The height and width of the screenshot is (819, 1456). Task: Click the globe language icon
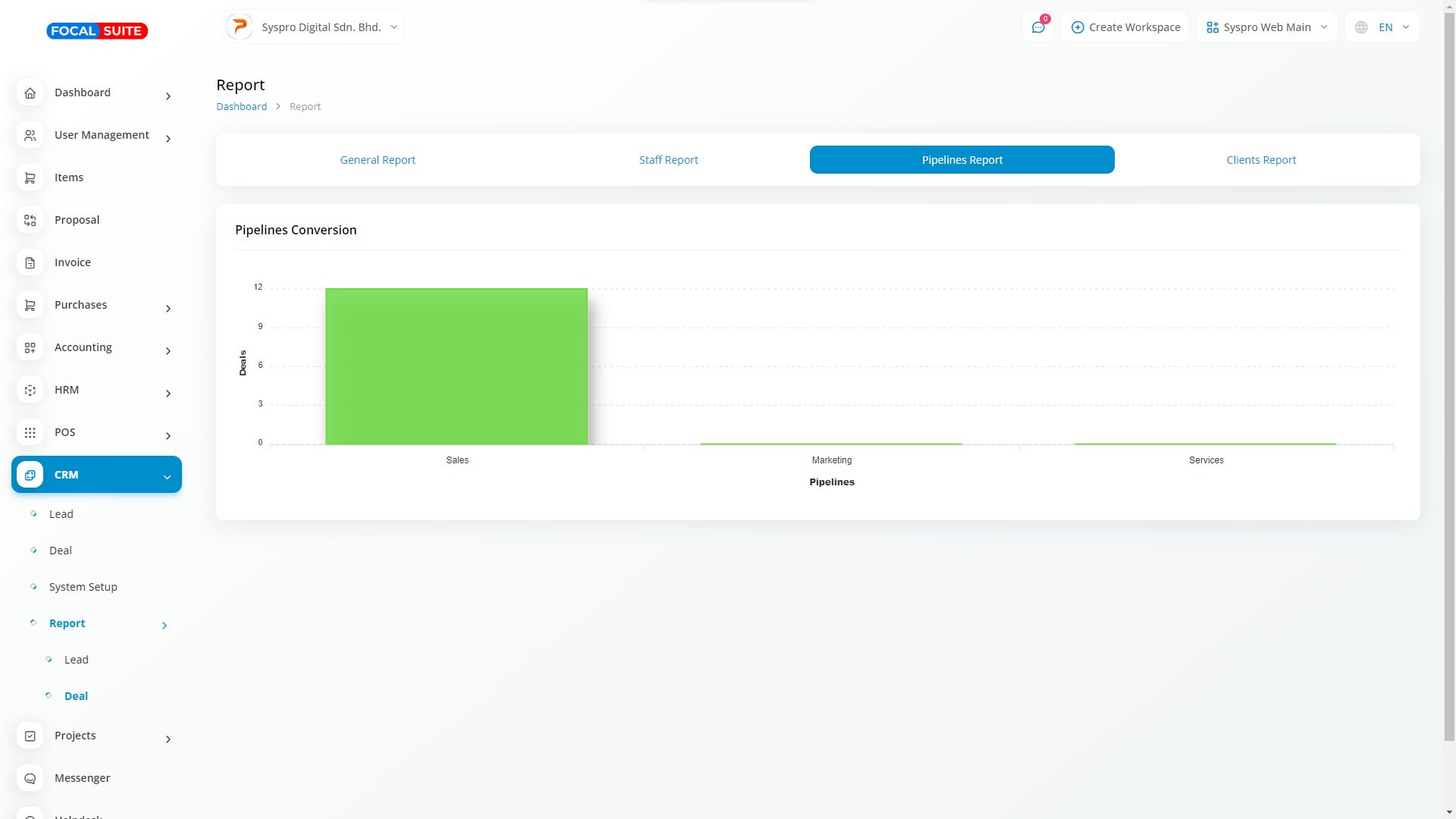point(1361,27)
